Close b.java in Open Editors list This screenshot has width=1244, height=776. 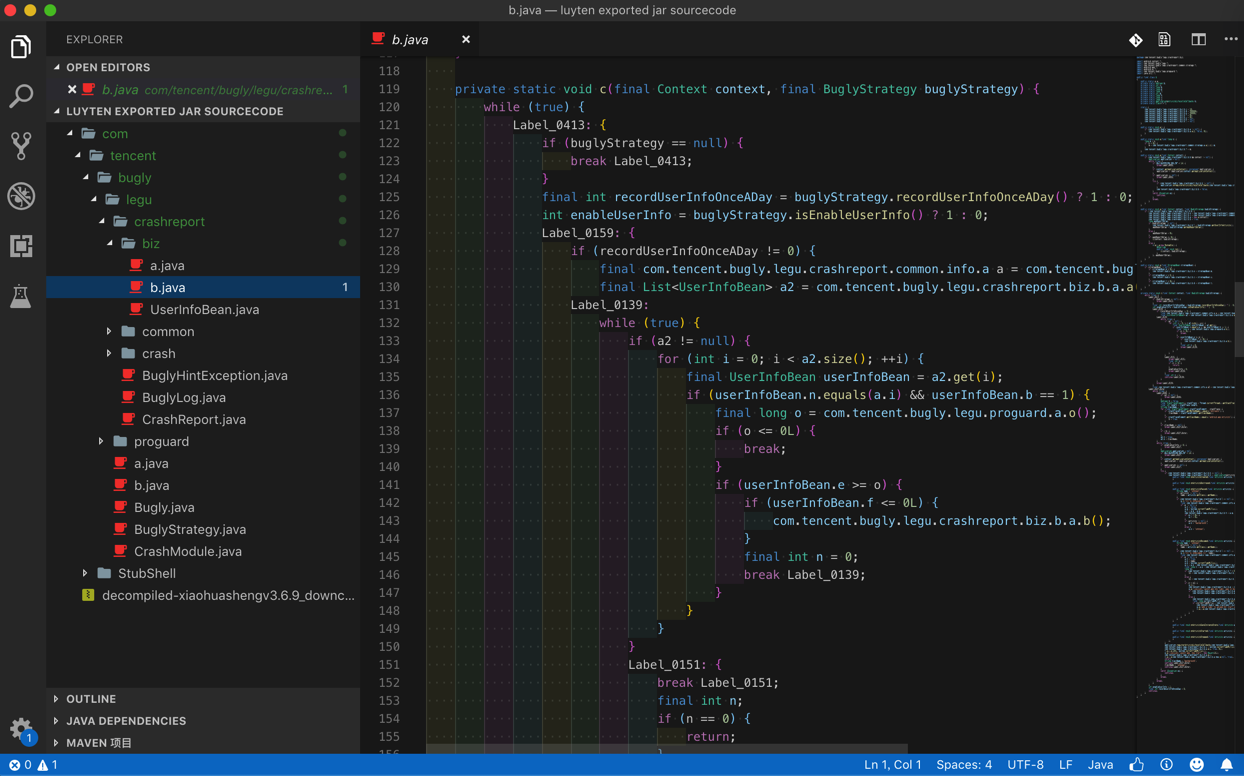[72, 90]
